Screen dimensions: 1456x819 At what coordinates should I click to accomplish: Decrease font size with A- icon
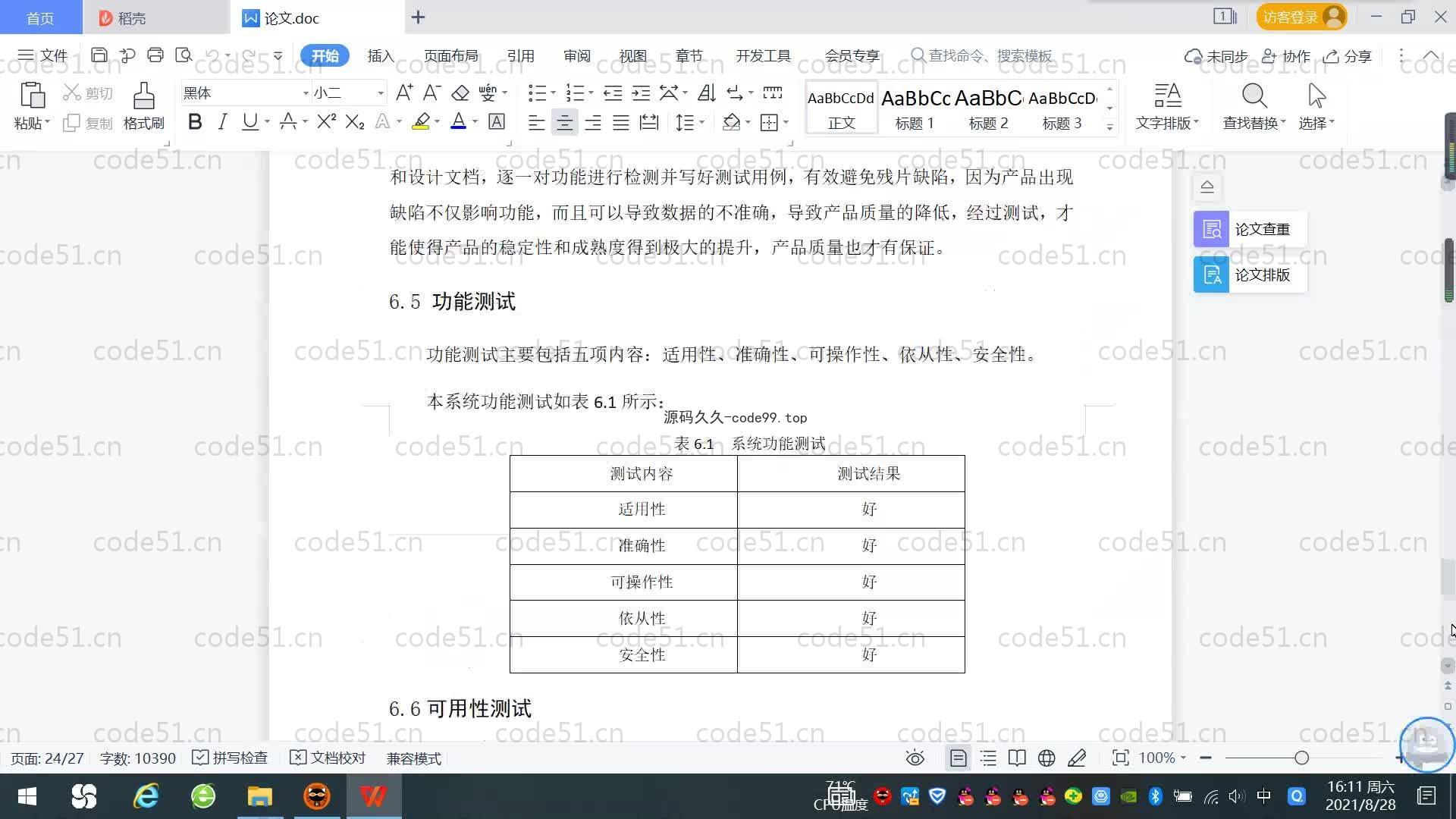coord(431,93)
